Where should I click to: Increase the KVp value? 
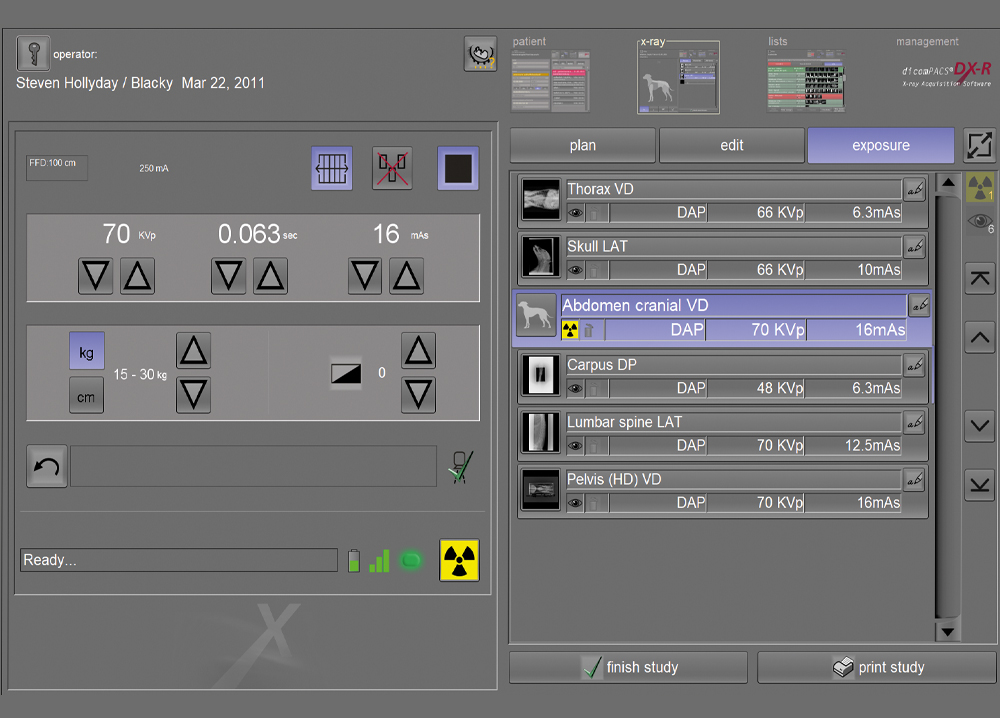coord(138,275)
